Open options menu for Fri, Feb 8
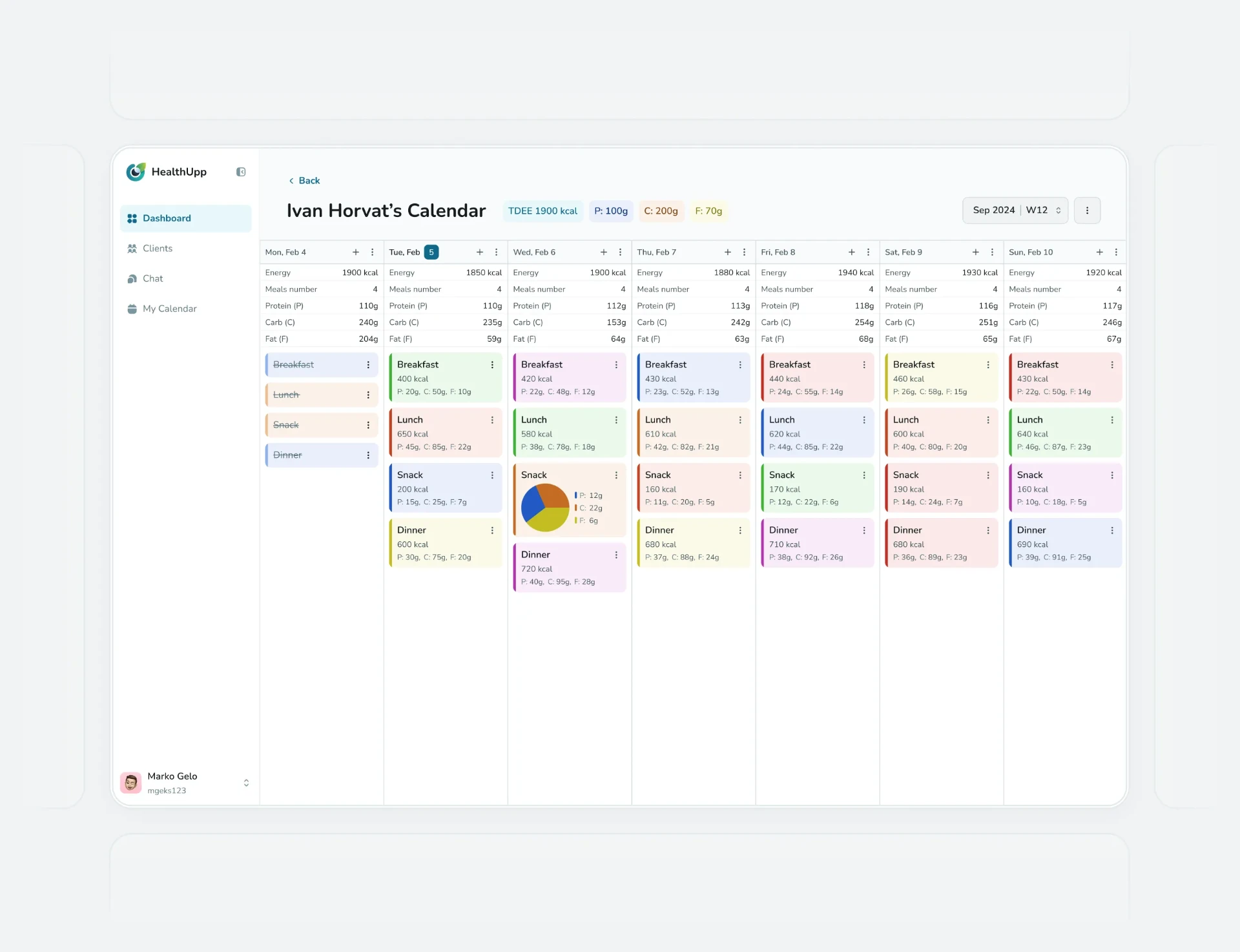1240x952 pixels. [x=869, y=253]
